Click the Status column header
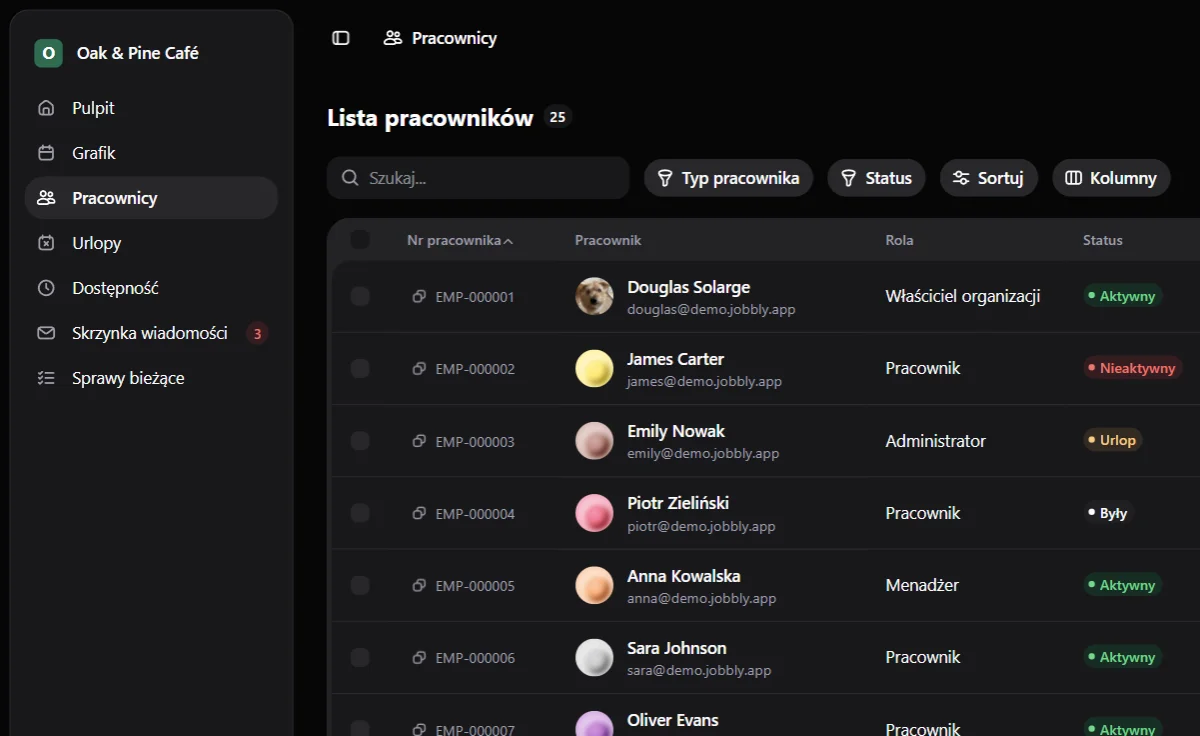This screenshot has height=736, width=1200. pos(1103,240)
